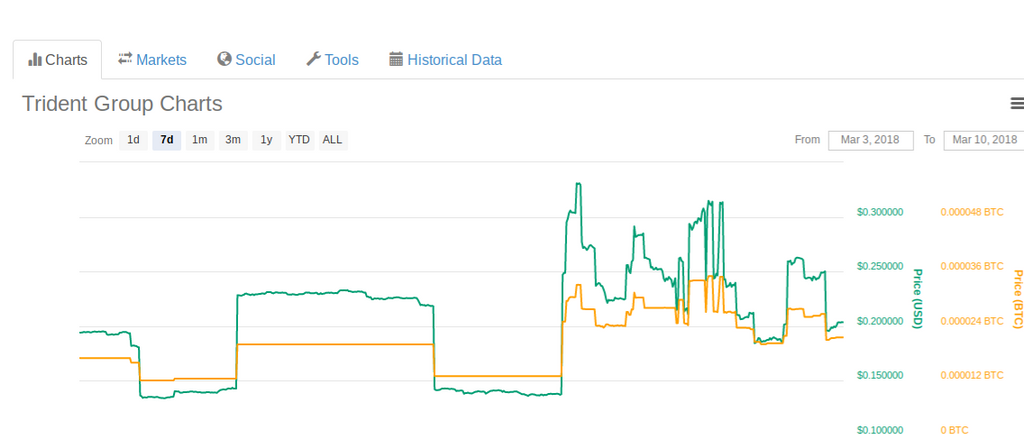Go to the Tools tab
Viewport: 1024px width, 434px height.
pyautogui.click(x=341, y=60)
